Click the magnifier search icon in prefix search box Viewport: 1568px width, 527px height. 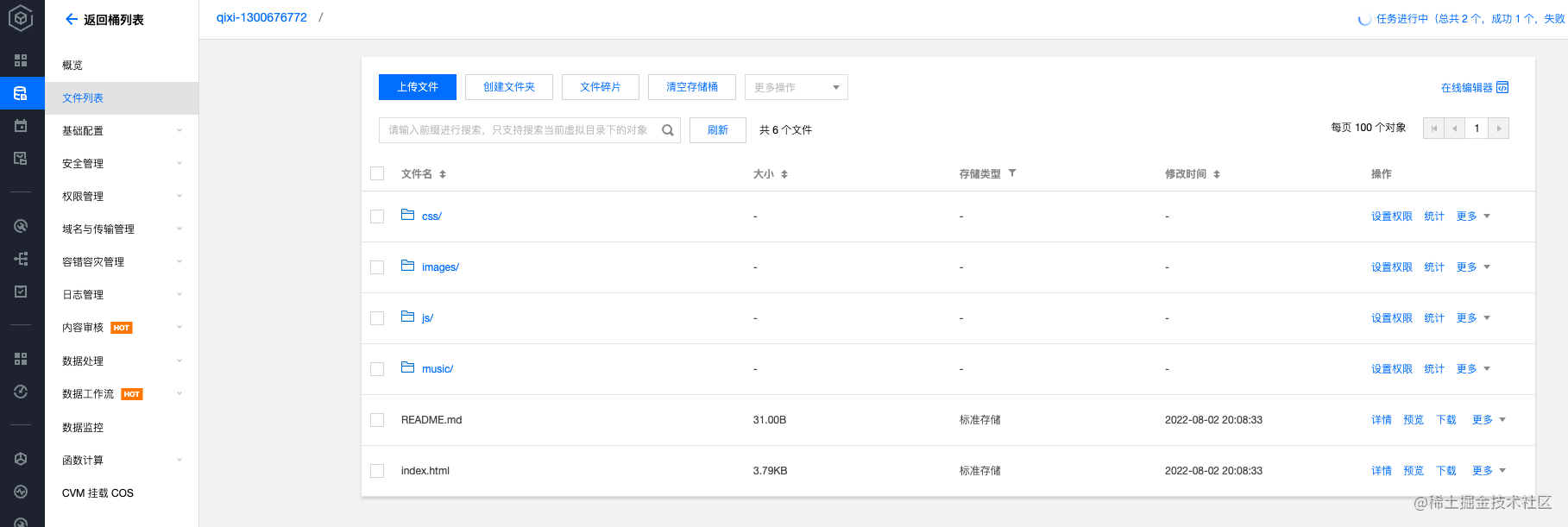point(667,130)
